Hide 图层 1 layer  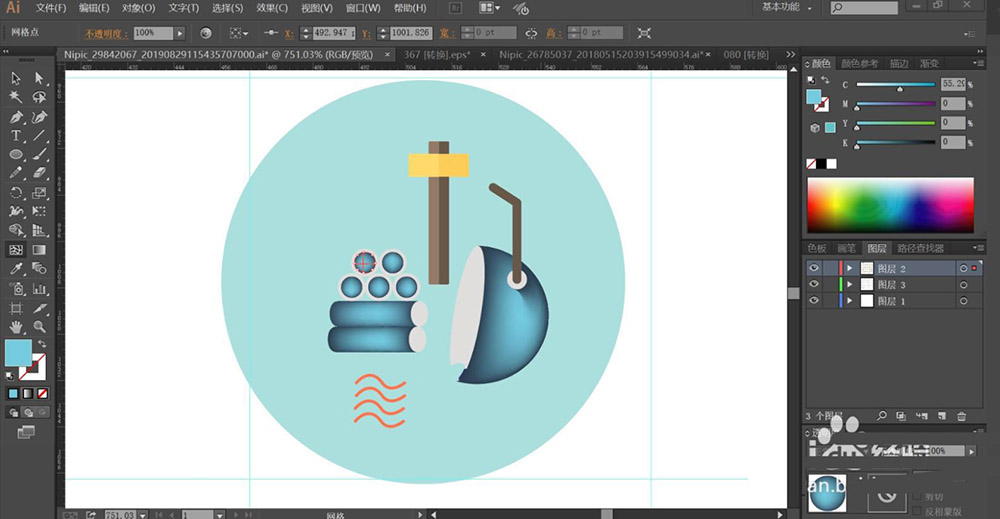[x=814, y=301]
